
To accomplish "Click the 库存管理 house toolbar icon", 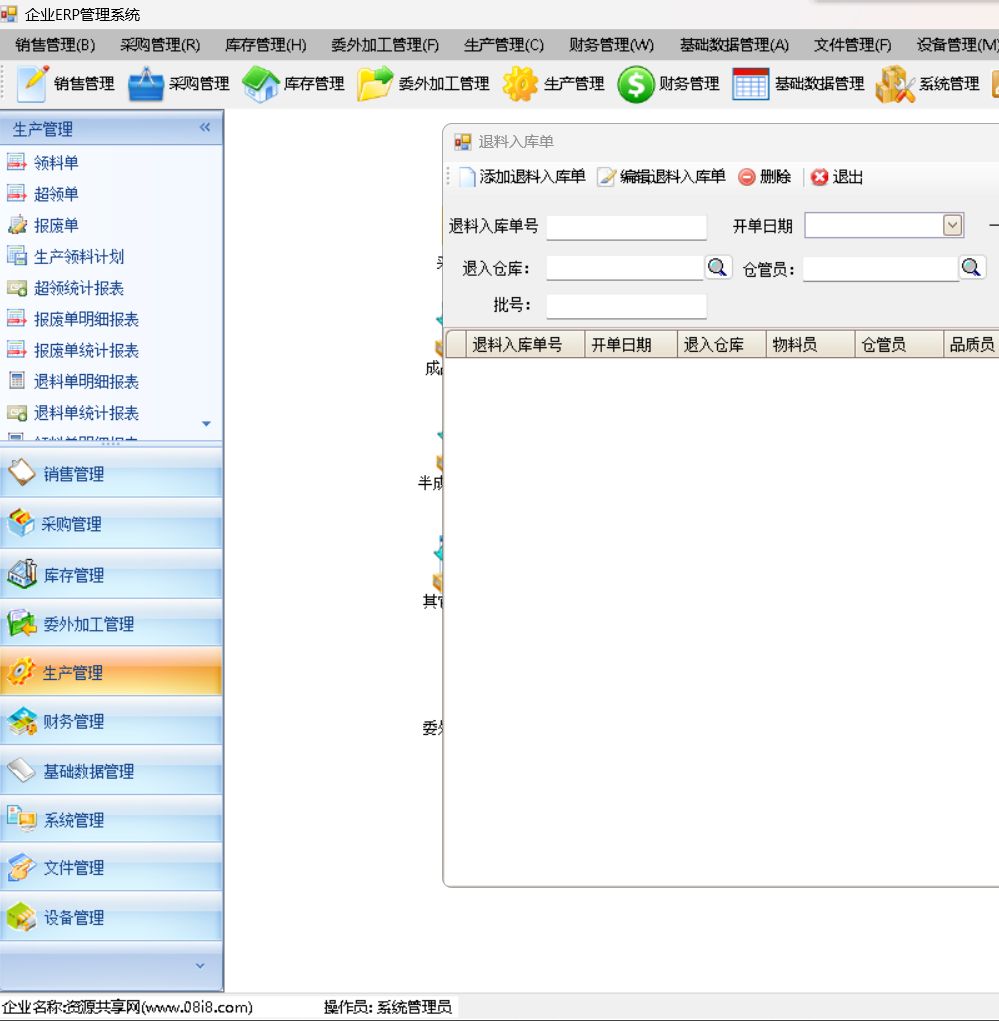I will click(x=260, y=84).
